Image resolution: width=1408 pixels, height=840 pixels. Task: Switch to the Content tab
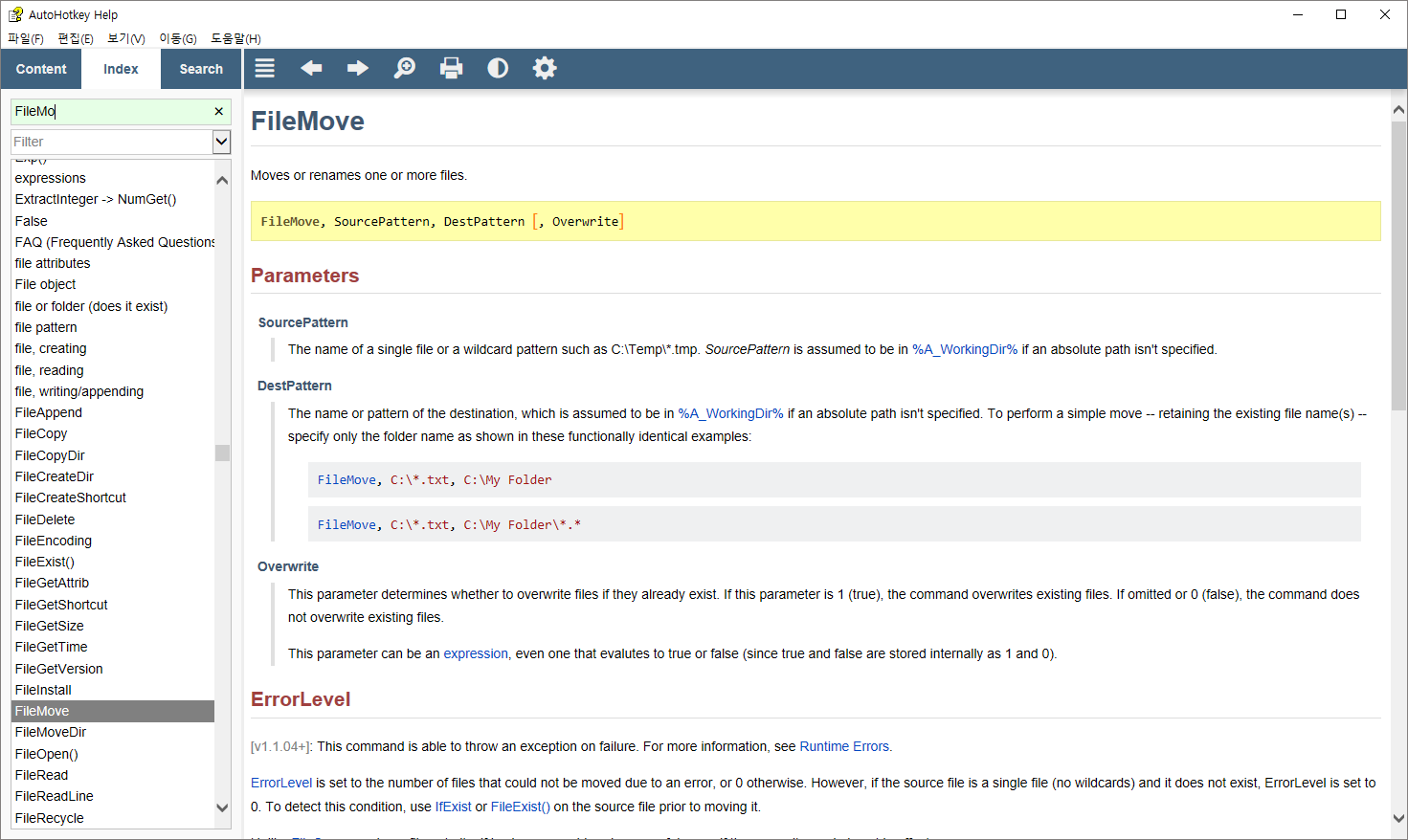pos(41,69)
